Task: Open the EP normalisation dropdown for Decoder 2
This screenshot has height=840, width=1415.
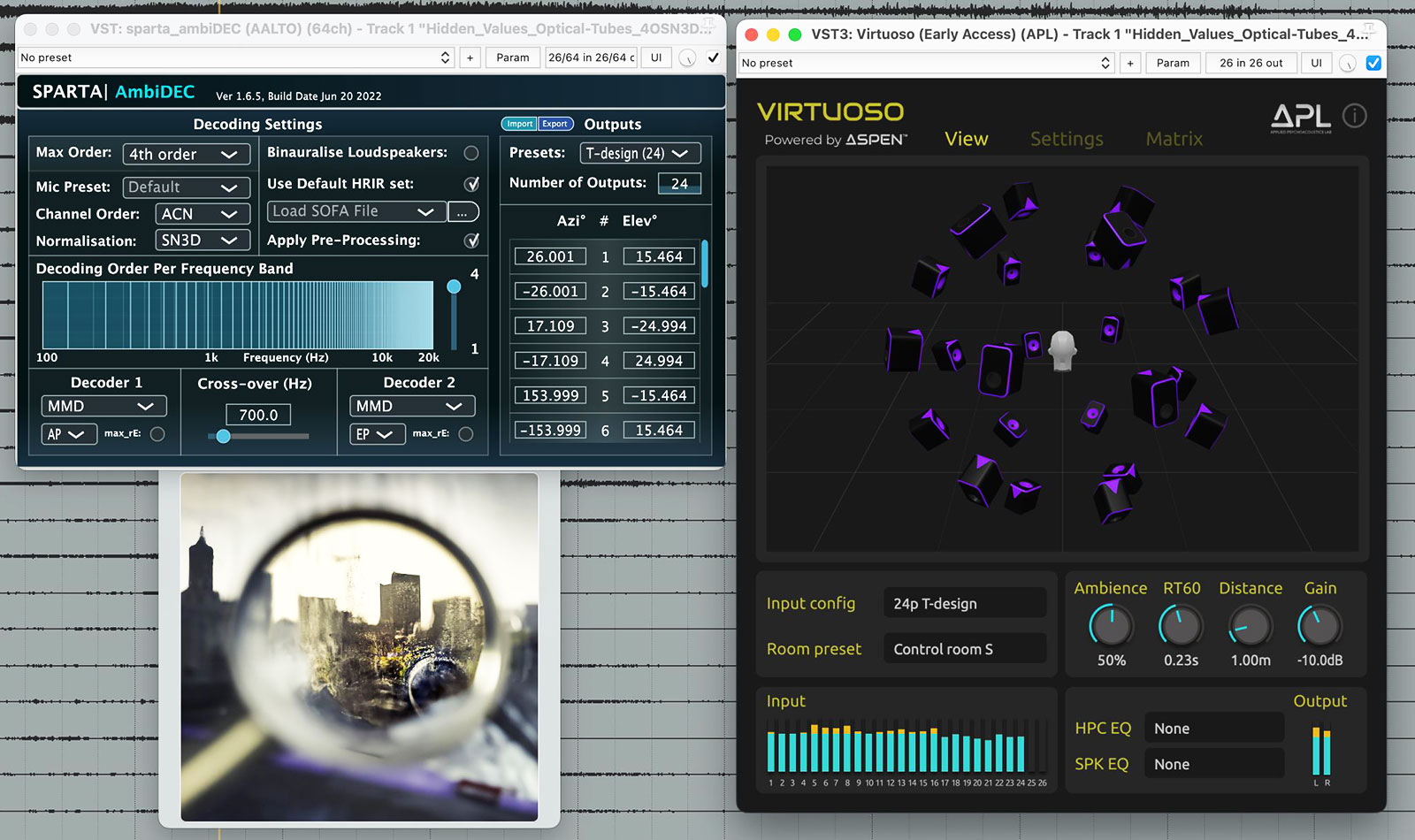Action: point(378,434)
